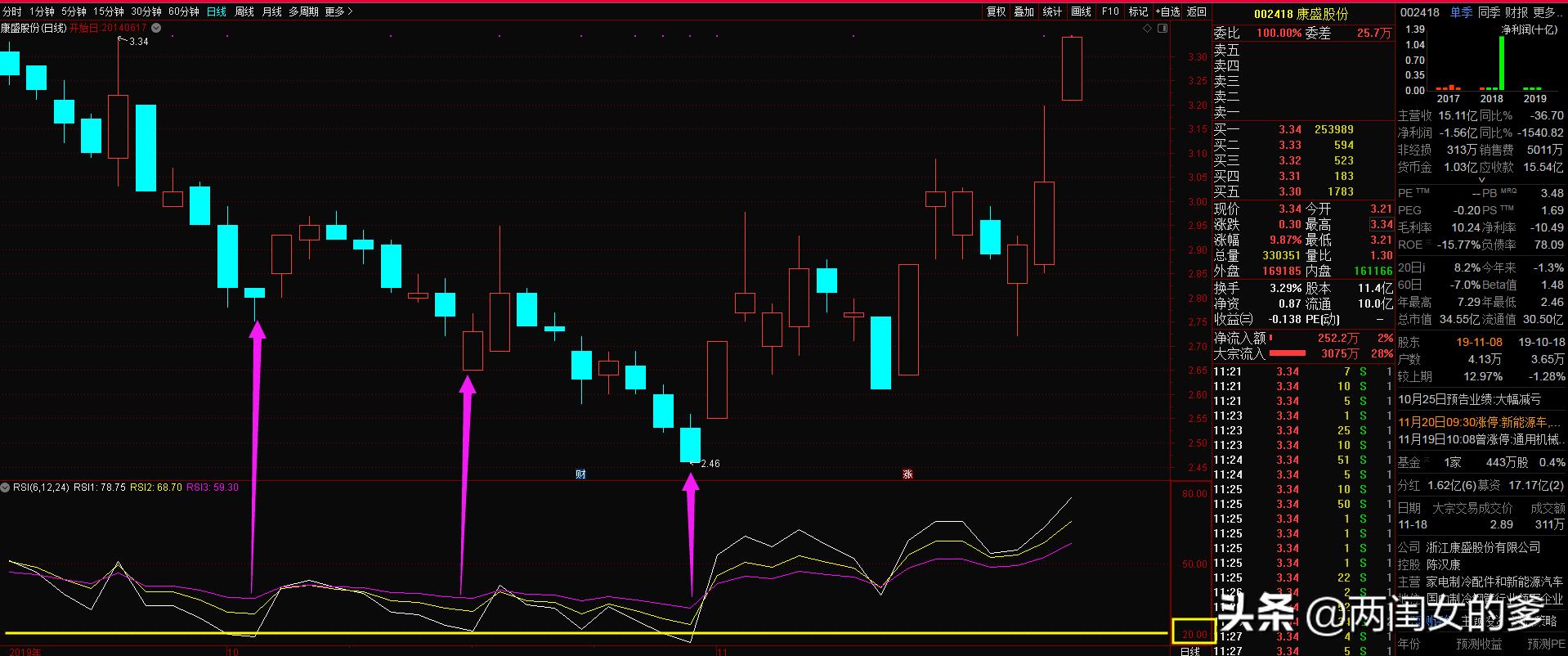Click the 叠加 overlay button
Image resolution: width=1568 pixels, height=656 pixels.
click(x=1024, y=11)
